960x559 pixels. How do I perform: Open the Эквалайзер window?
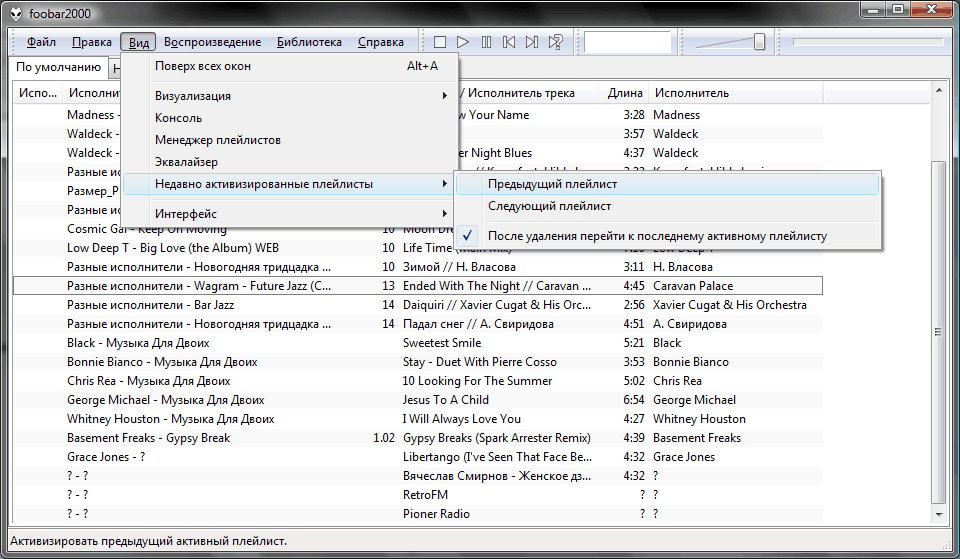[290, 162]
